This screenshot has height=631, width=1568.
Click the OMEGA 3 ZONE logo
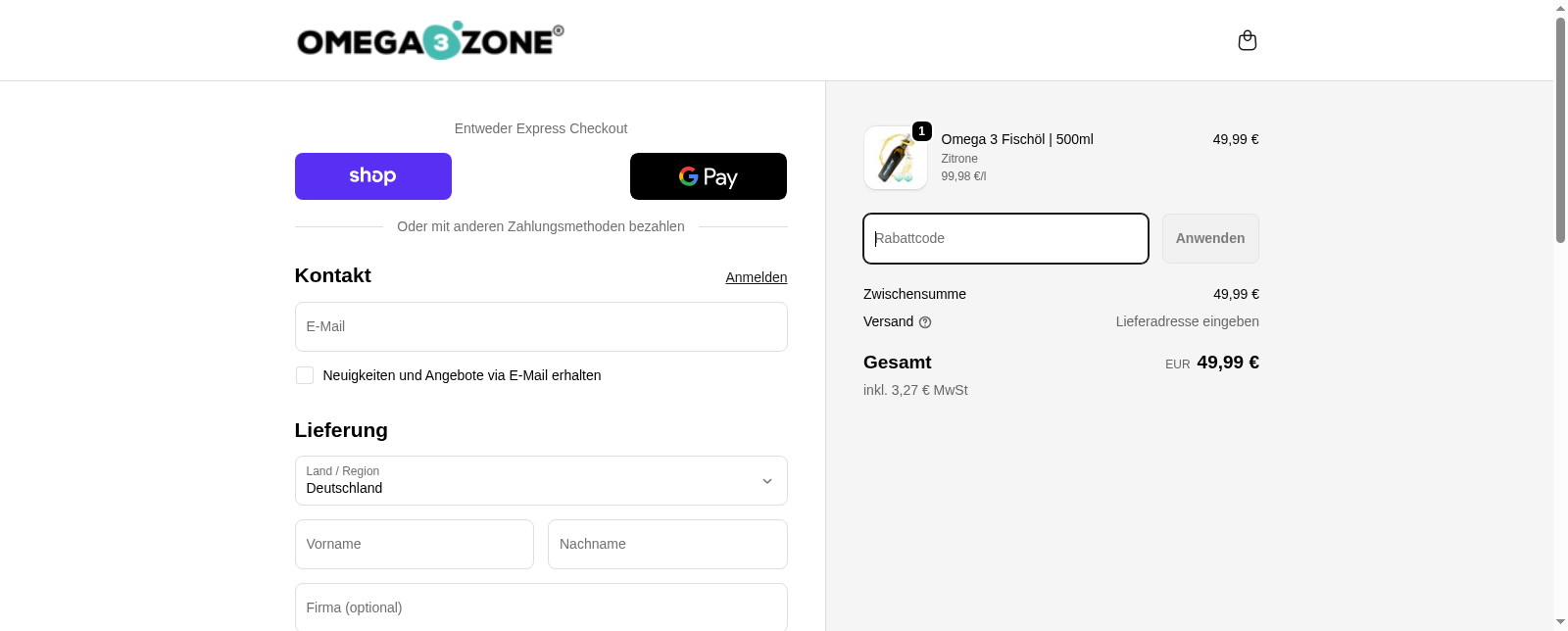pyautogui.click(x=428, y=40)
